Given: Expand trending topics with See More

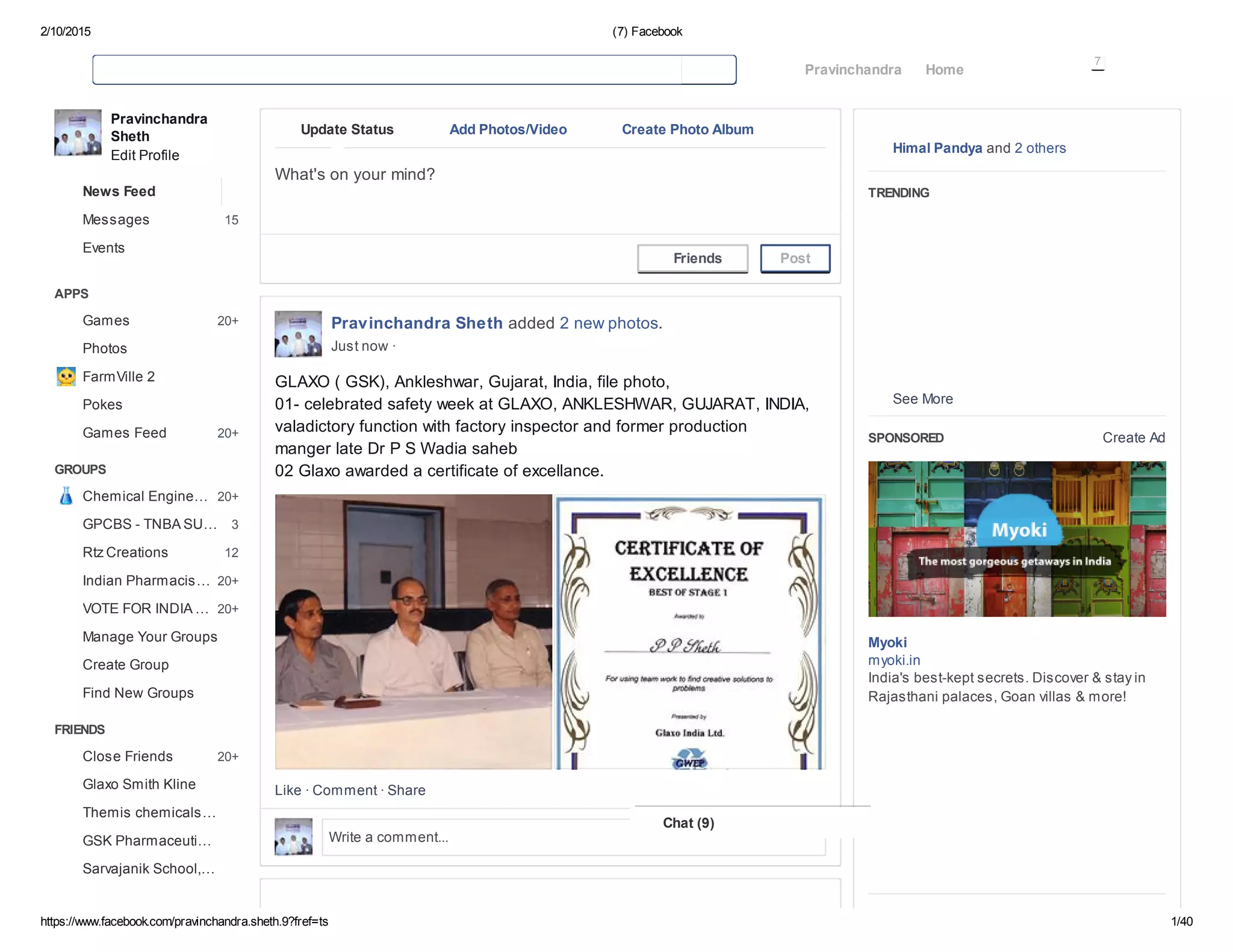Looking at the screenshot, I should pos(922,399).
